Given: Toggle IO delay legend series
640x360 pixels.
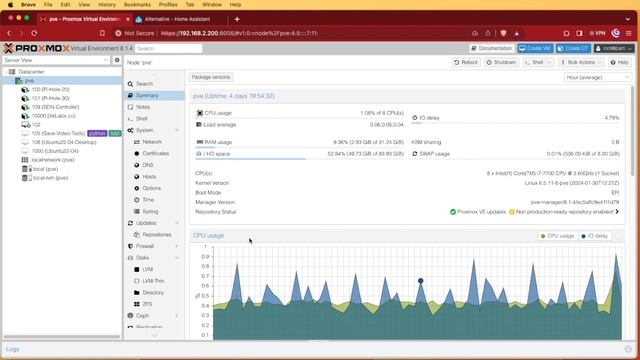Looking at the screenshot, I should pyautogui.click(x=594, y=236).
